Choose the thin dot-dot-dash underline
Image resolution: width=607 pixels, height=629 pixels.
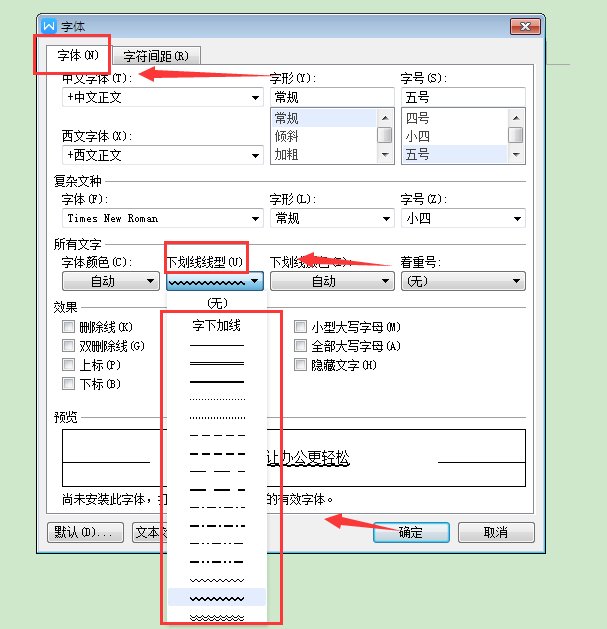tap(217, 544)
